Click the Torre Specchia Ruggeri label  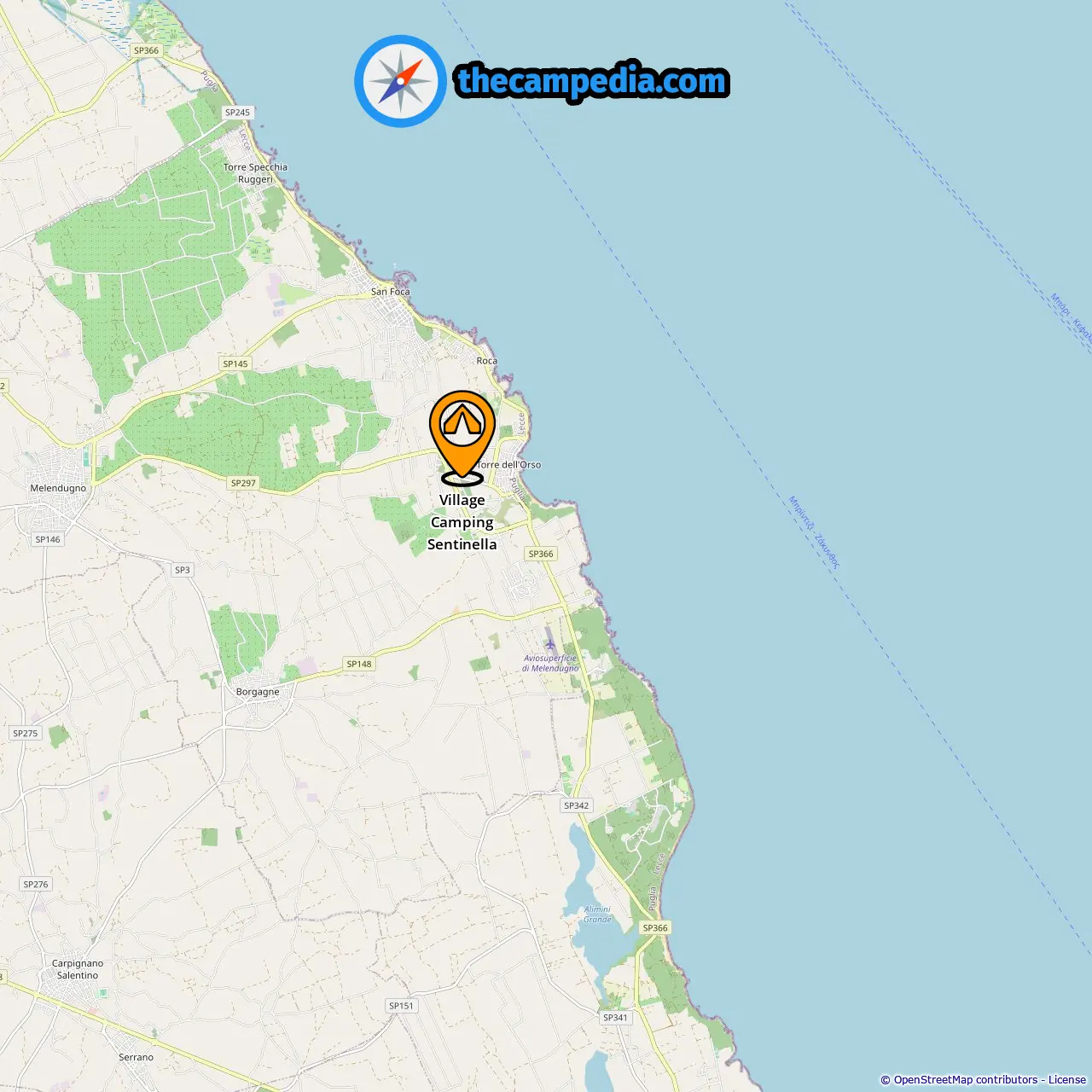point(255,173)
